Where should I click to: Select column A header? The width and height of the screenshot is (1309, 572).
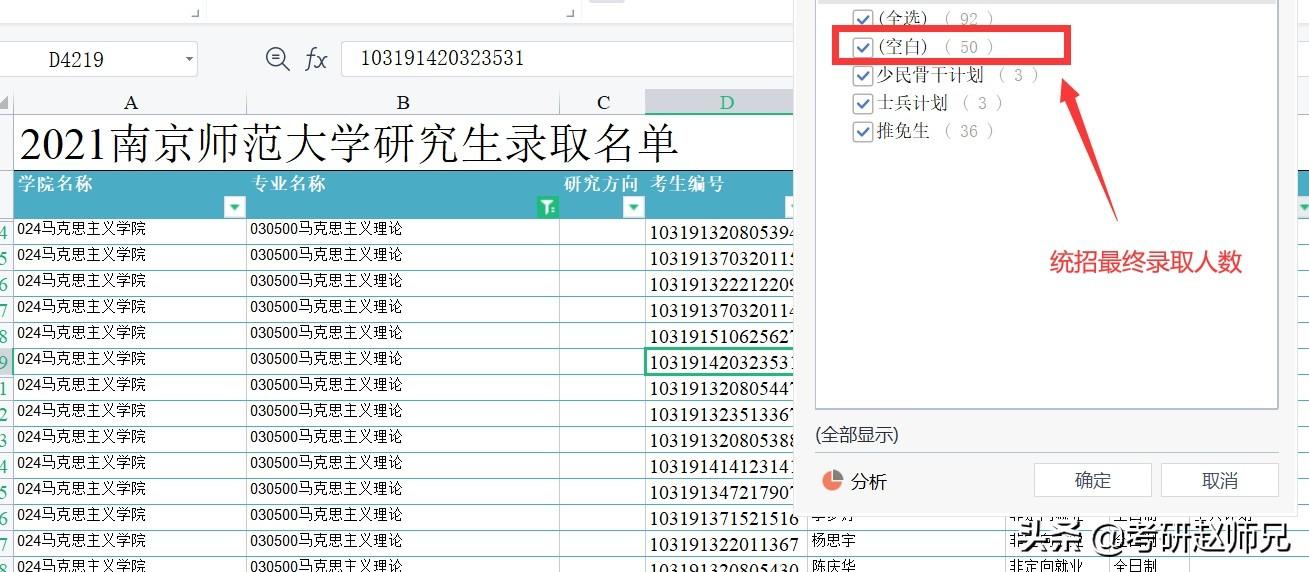[x=130, y=102]
